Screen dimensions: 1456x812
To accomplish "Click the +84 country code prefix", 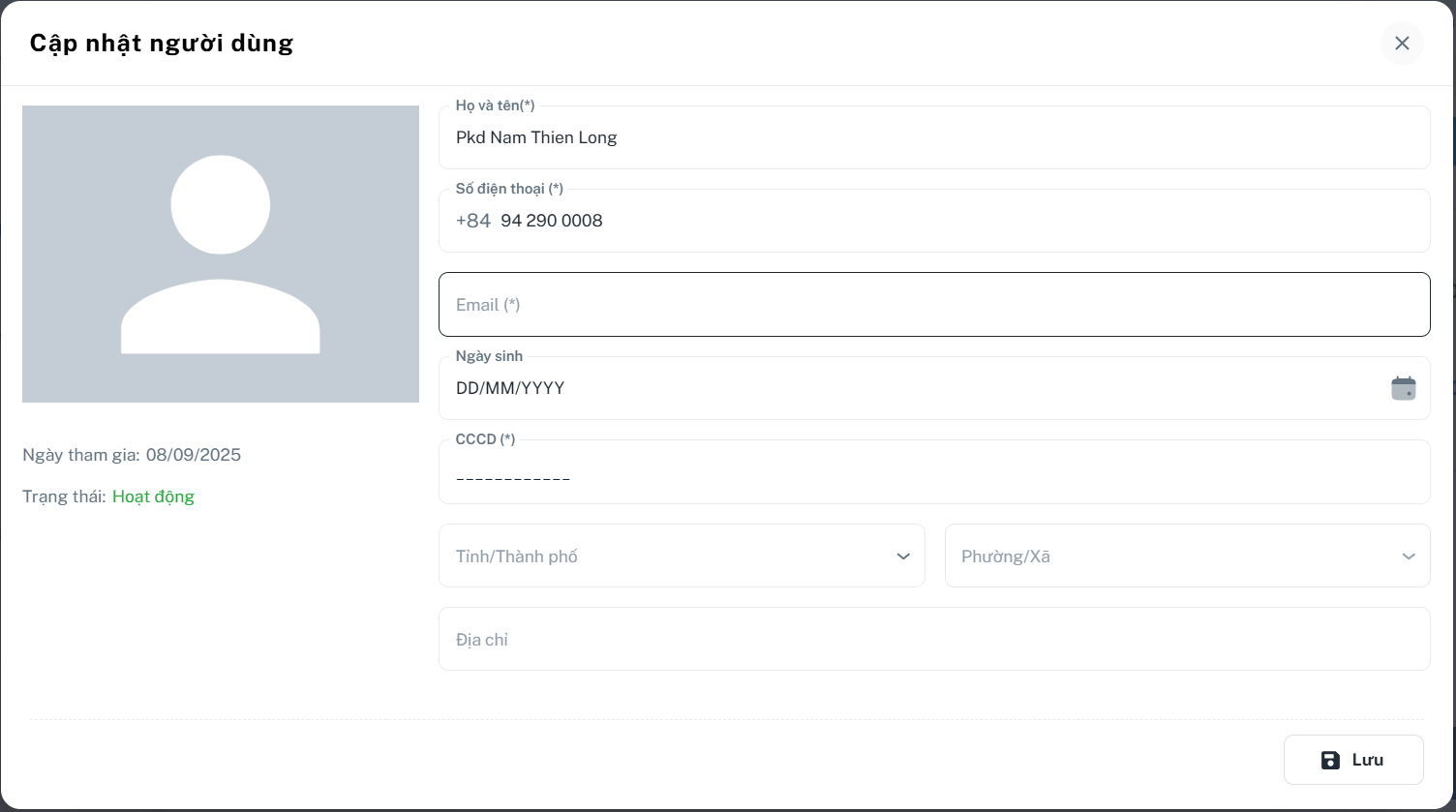I will point(473,221).
